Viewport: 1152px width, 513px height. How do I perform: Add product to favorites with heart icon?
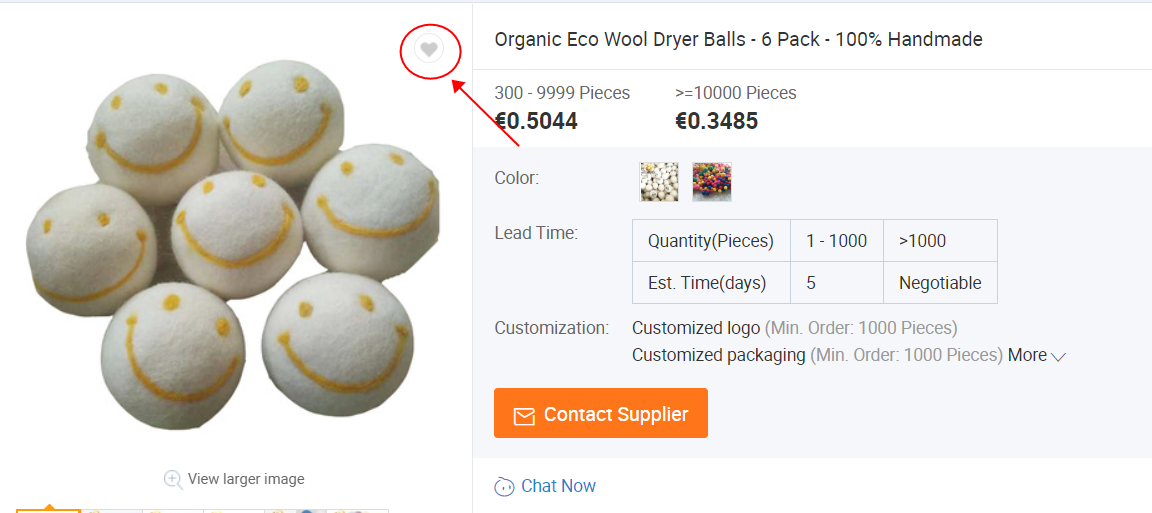pyautogui.click(x=429, y=50)
